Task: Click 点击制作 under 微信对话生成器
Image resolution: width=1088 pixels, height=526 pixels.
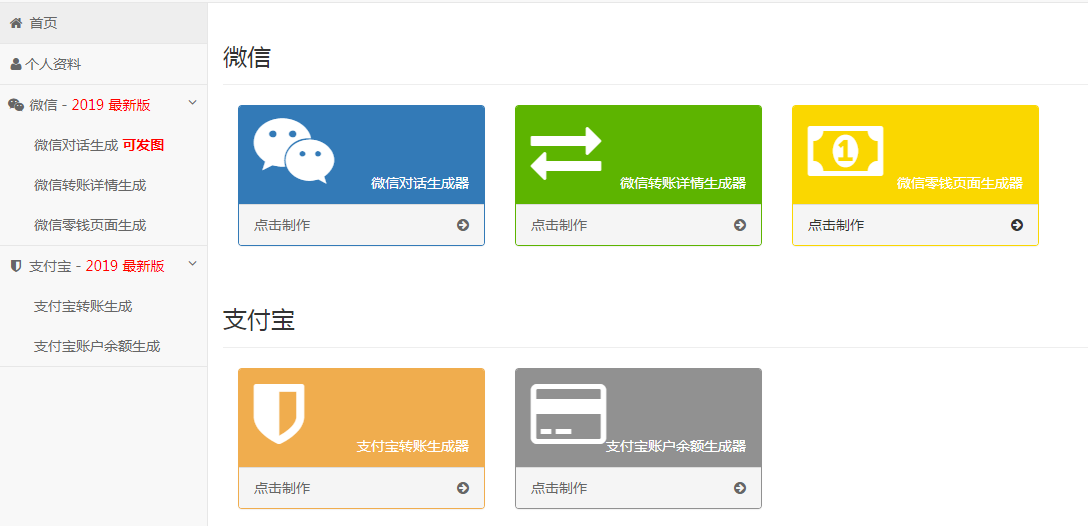Action: pos(282,225)
